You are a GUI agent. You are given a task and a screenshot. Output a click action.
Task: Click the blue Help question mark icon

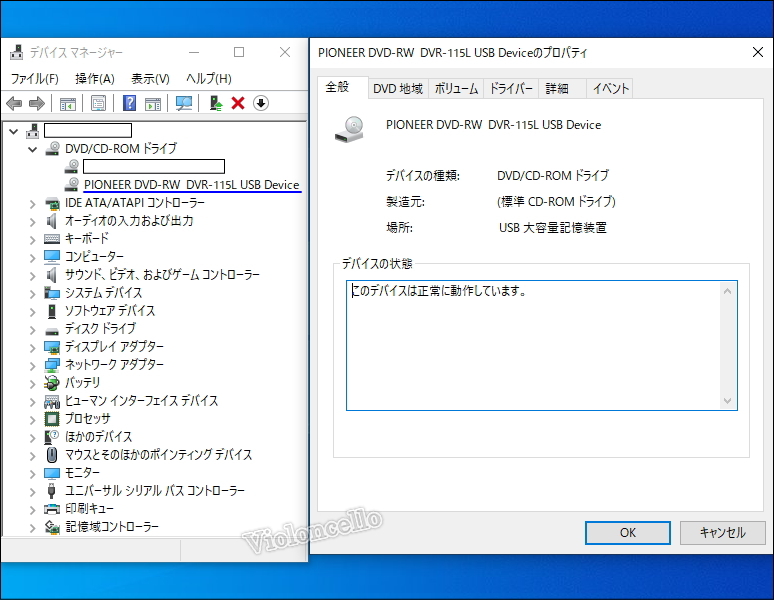point(129,103)
